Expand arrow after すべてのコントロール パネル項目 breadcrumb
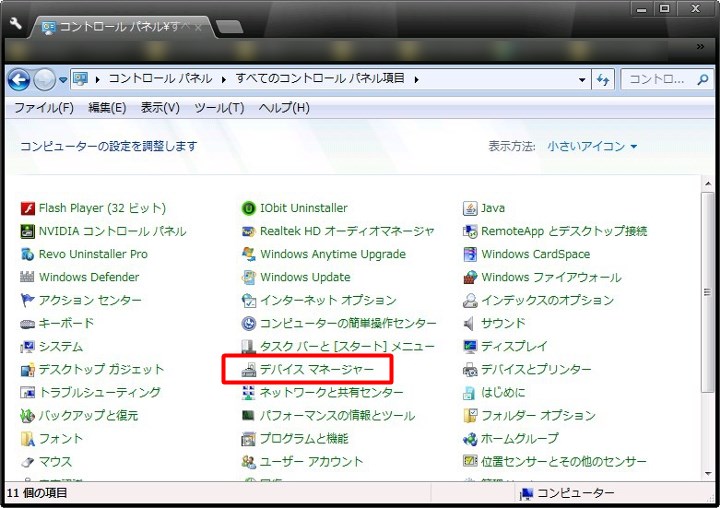This screenshot has height=508, width=720. [x=416, y=80]
